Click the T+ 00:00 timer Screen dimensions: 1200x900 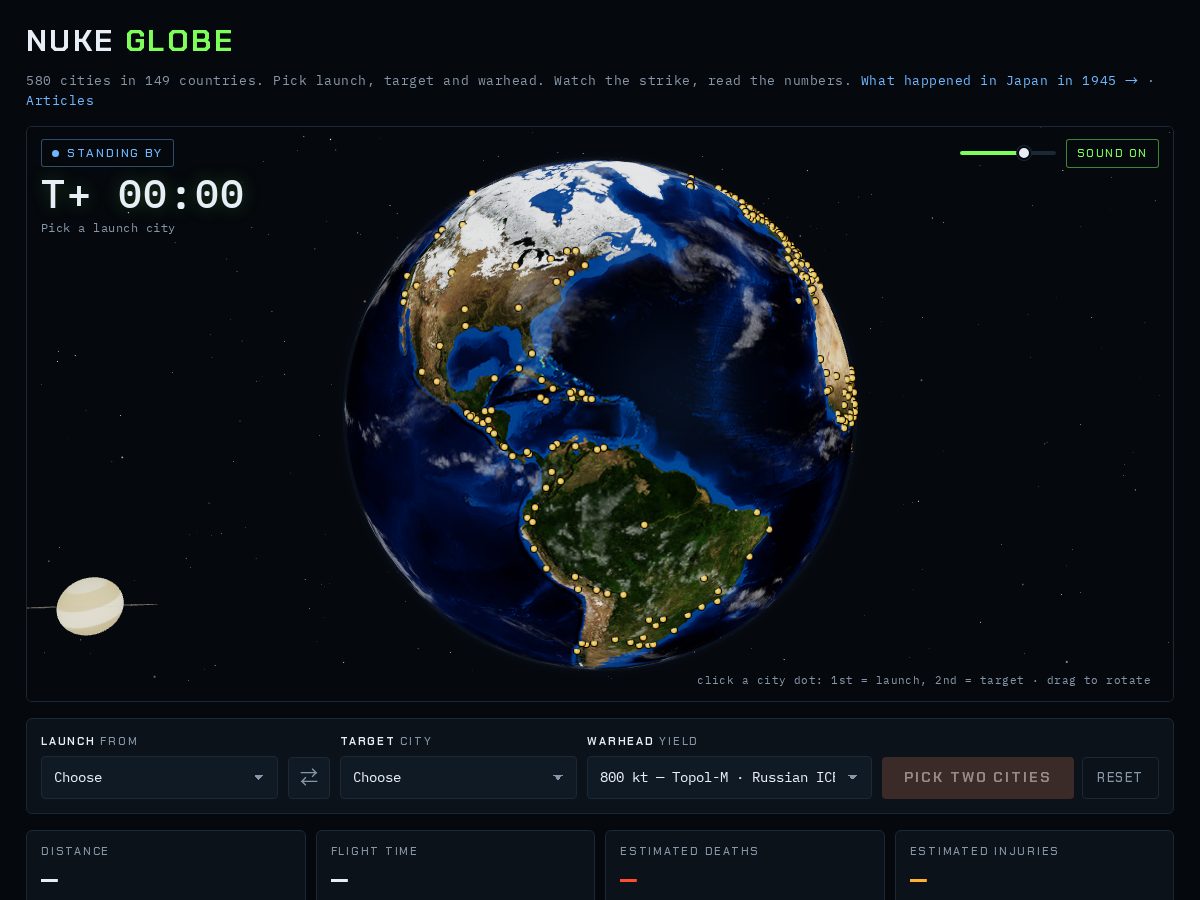point(142,195)
